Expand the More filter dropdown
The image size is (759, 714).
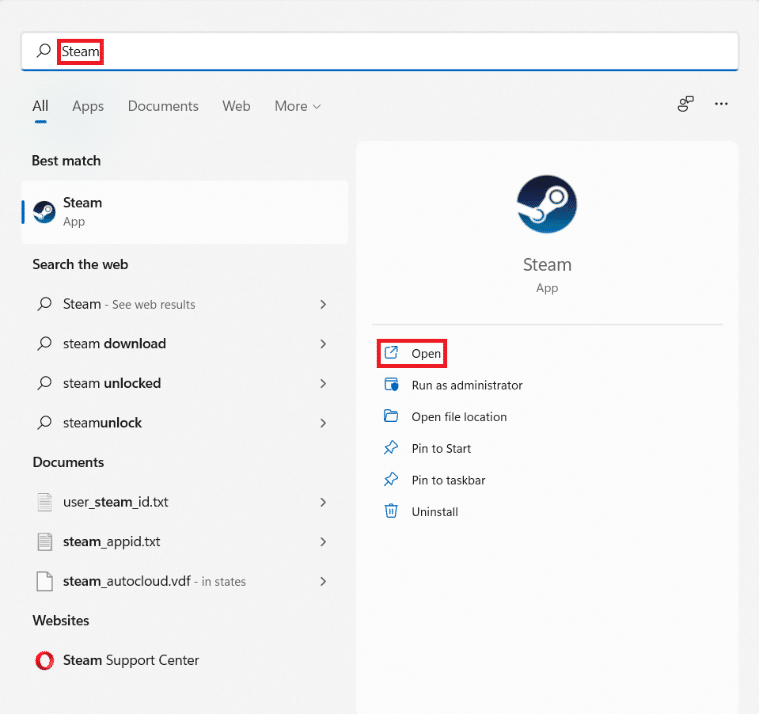pyautogui.click(x=298, y=106)
